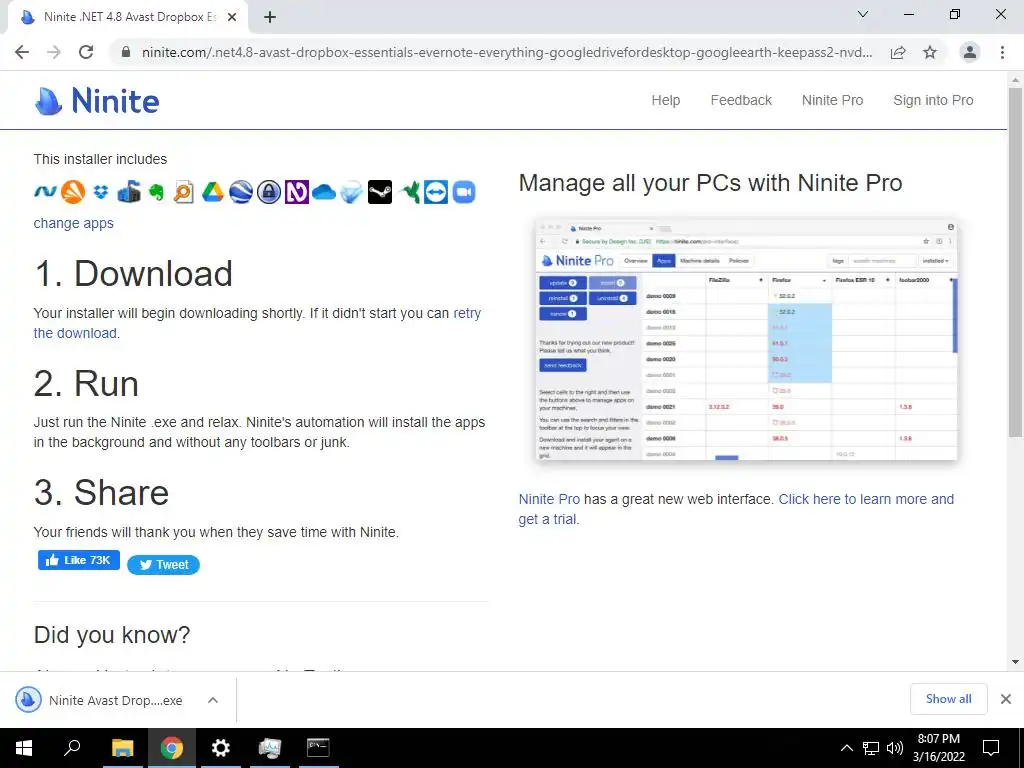Expand options for the downloaded Ninite exe
The width and height of the screenshot is (1024, 768).
pyautogui.click(x=213, y=700)
